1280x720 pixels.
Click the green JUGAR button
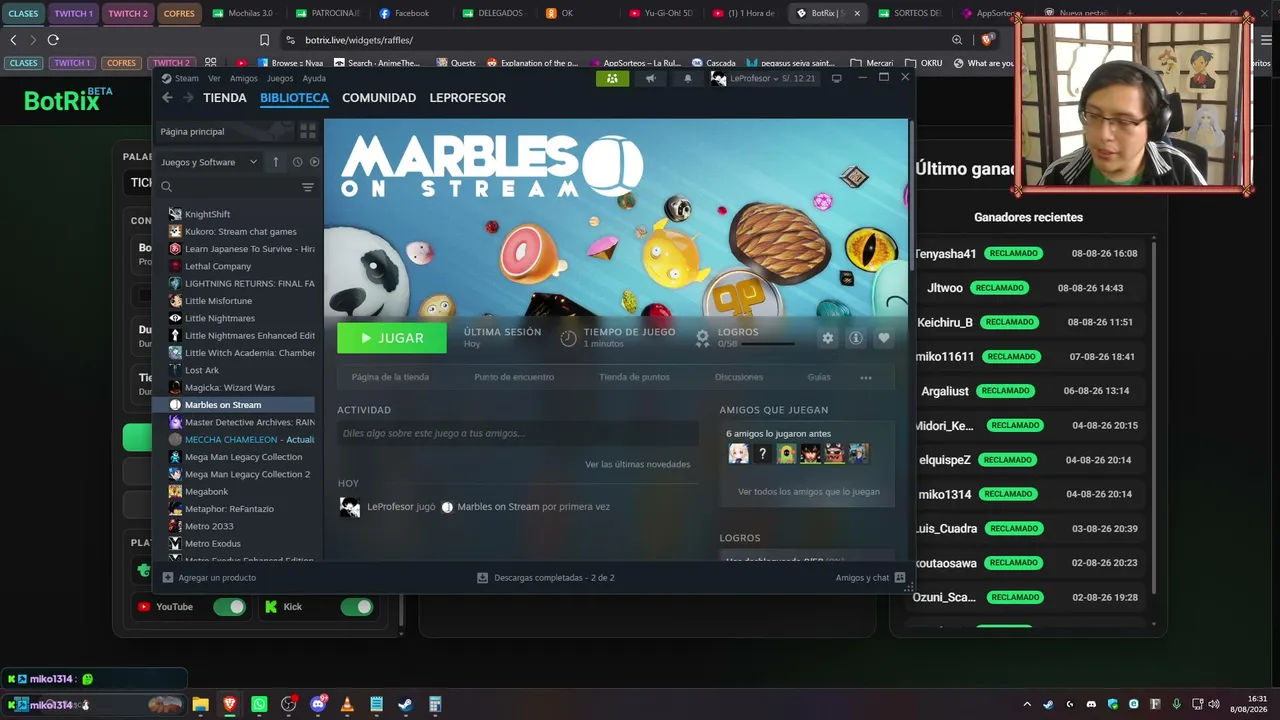[x=392, y=338]
